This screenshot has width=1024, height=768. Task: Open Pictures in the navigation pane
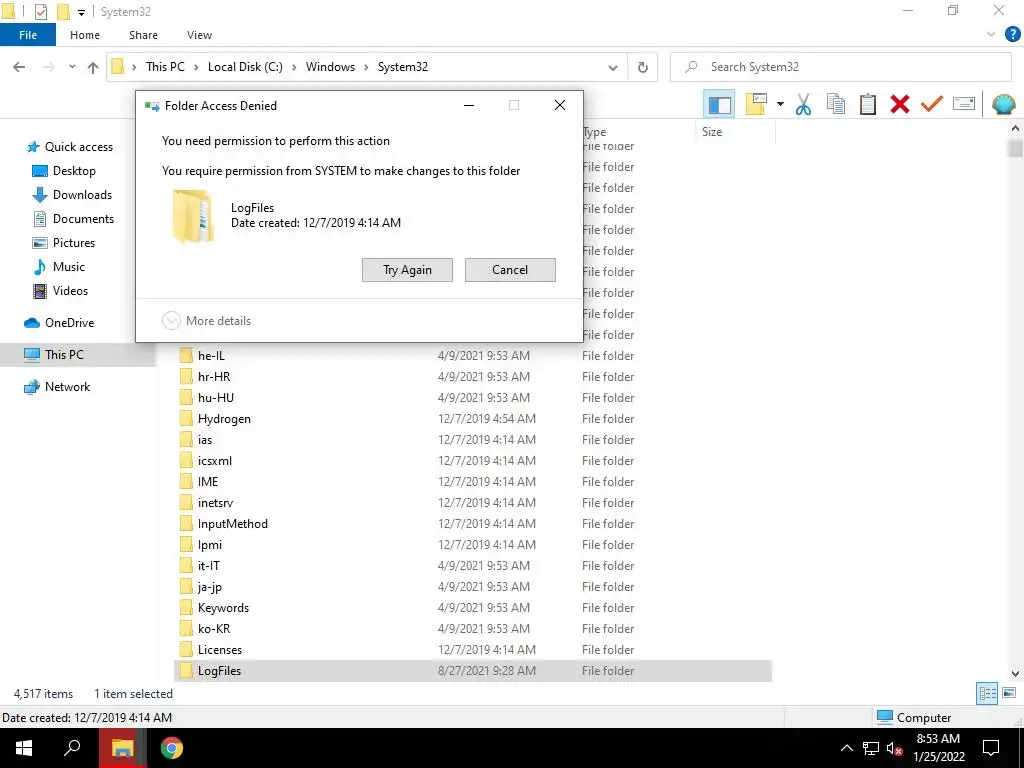[x=63, y=243]
